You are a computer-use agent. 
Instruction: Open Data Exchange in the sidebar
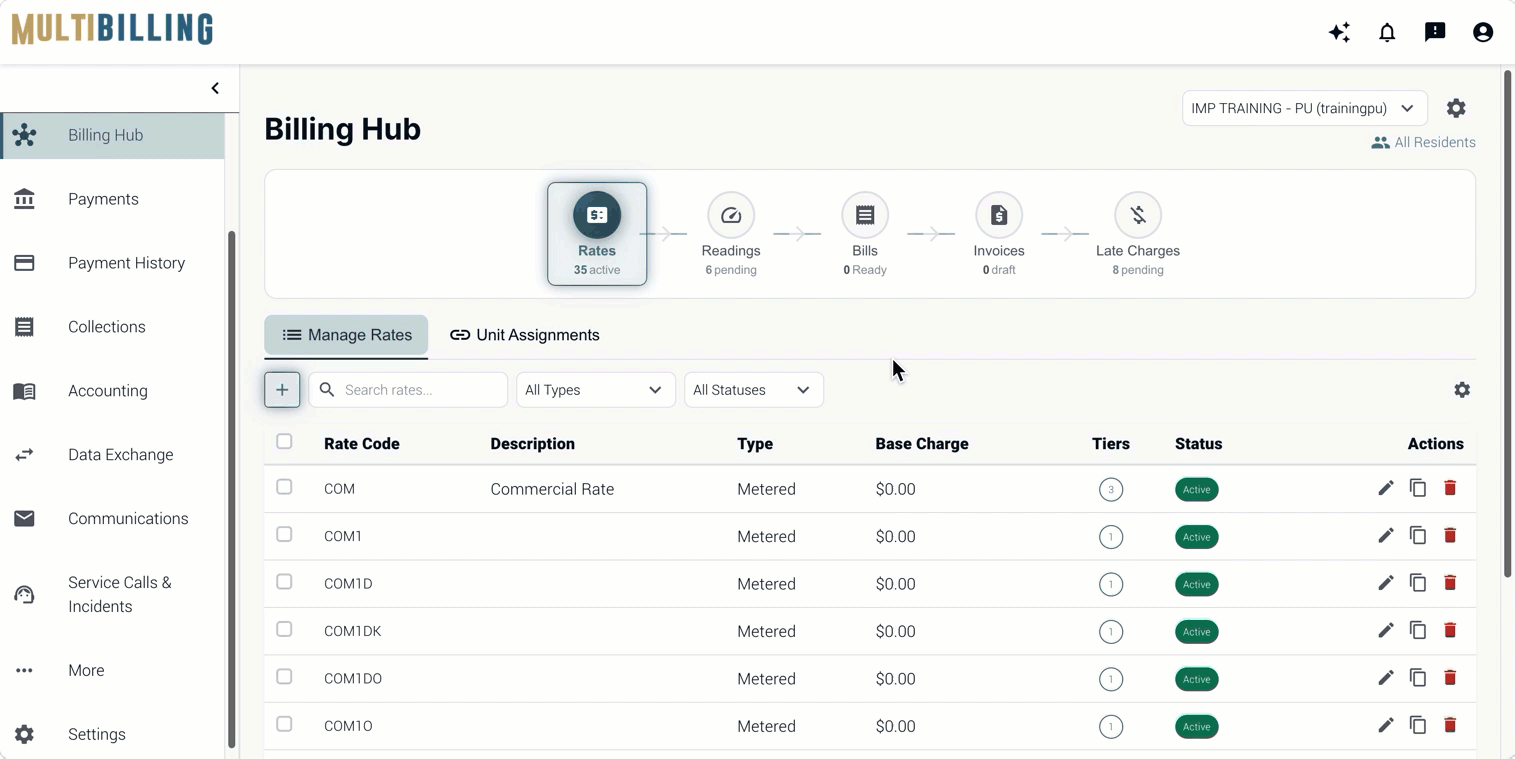[113, 455]
